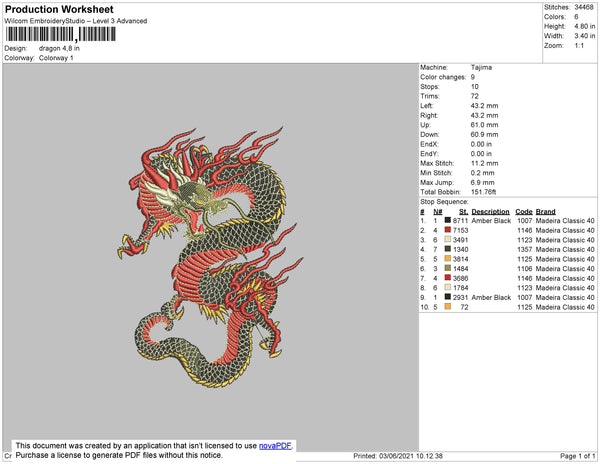The image size is (600, 464).
Task: Open the novaPDF link in the notice
Action: coord(275,446)
